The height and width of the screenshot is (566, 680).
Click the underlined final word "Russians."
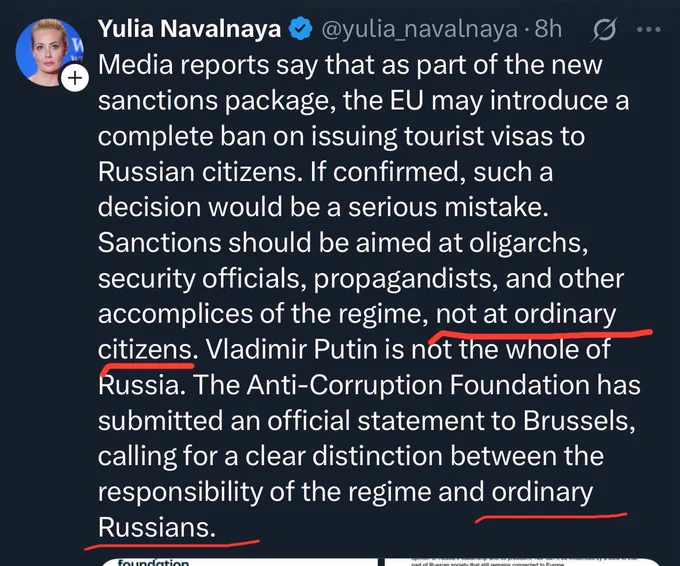157,528
